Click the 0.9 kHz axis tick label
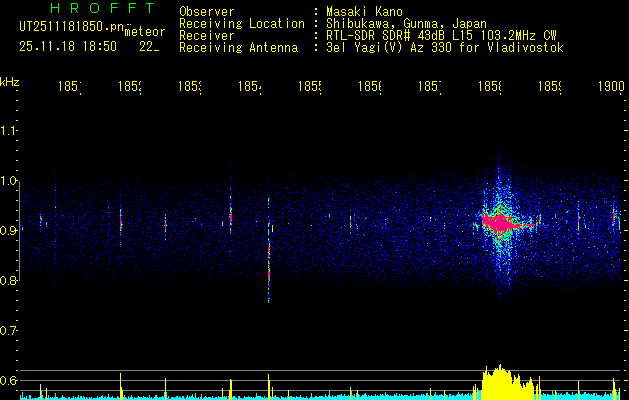 point(8,231)
